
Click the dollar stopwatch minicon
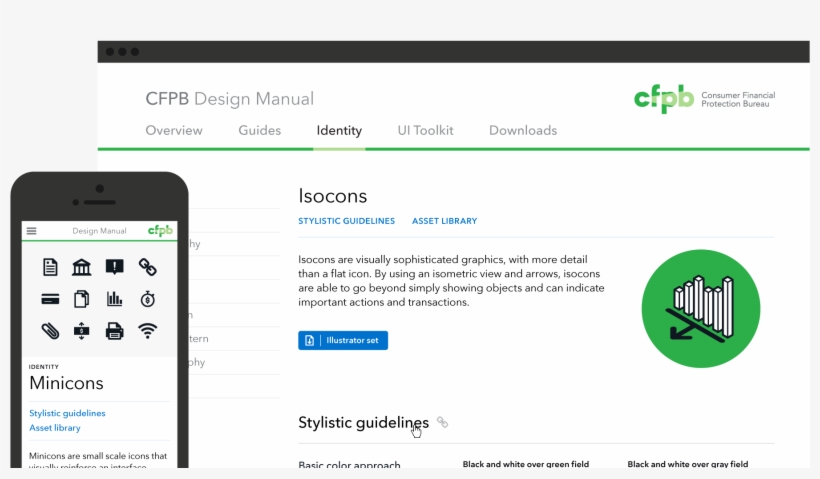click(147, 299)
